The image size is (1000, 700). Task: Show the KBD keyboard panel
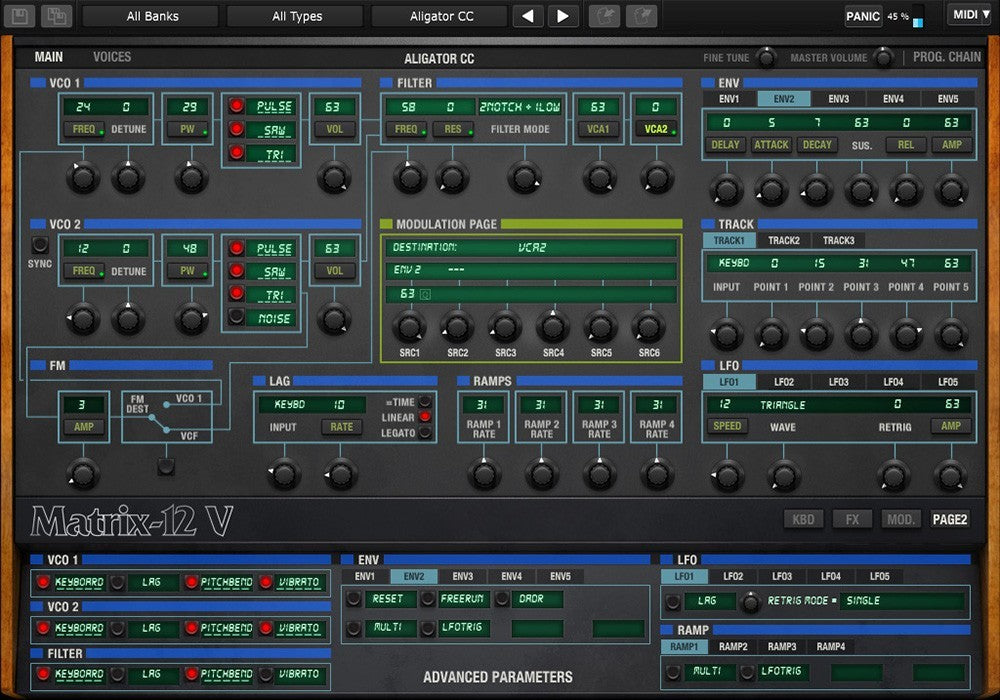(803, 520)
